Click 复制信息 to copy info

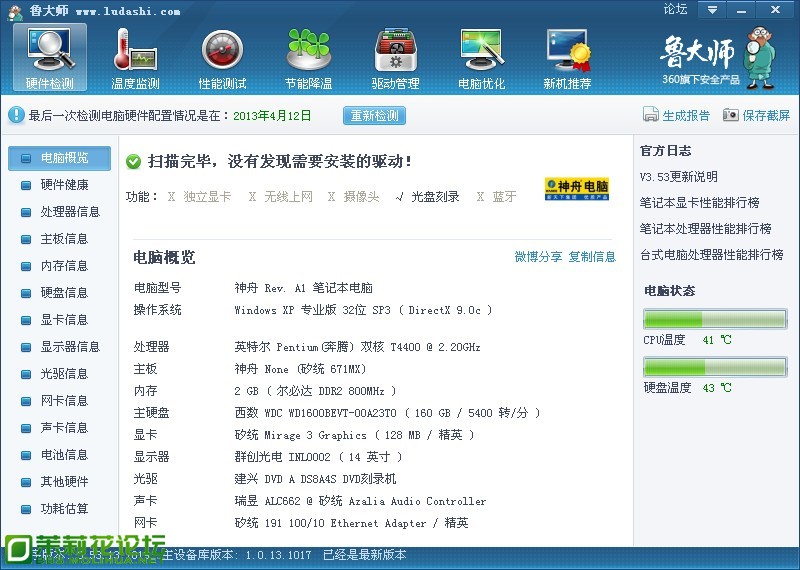tap(592, 257)
